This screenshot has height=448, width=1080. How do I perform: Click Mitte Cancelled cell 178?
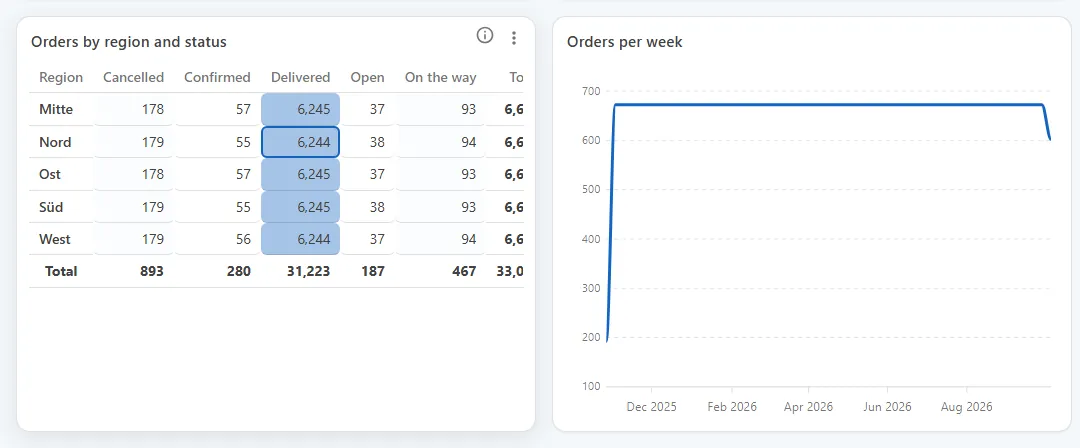click(x=134, y=109)
